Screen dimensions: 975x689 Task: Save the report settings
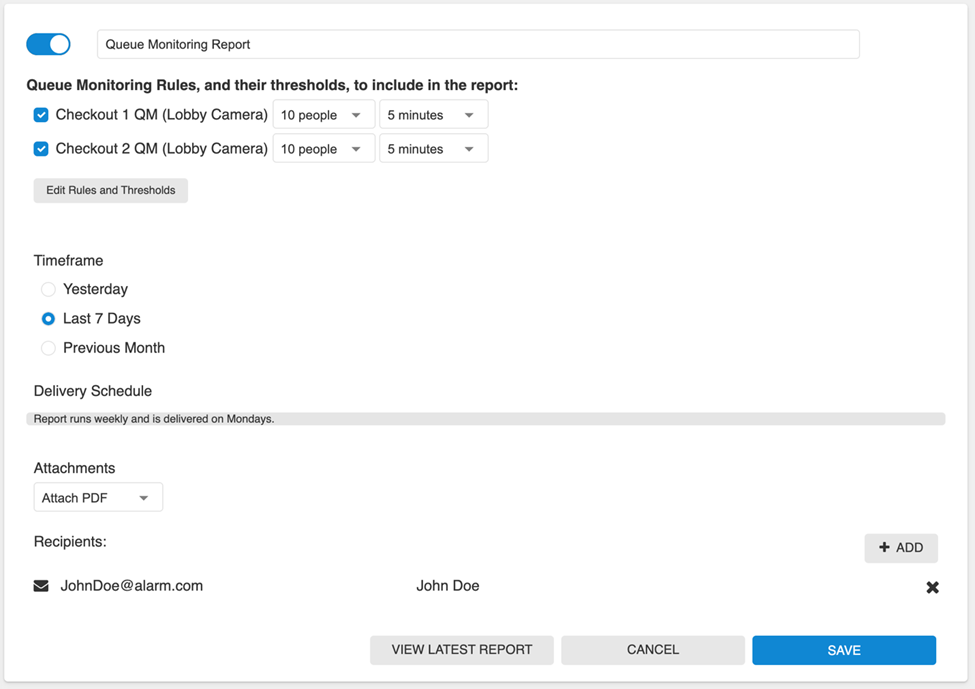coord(844,650)
